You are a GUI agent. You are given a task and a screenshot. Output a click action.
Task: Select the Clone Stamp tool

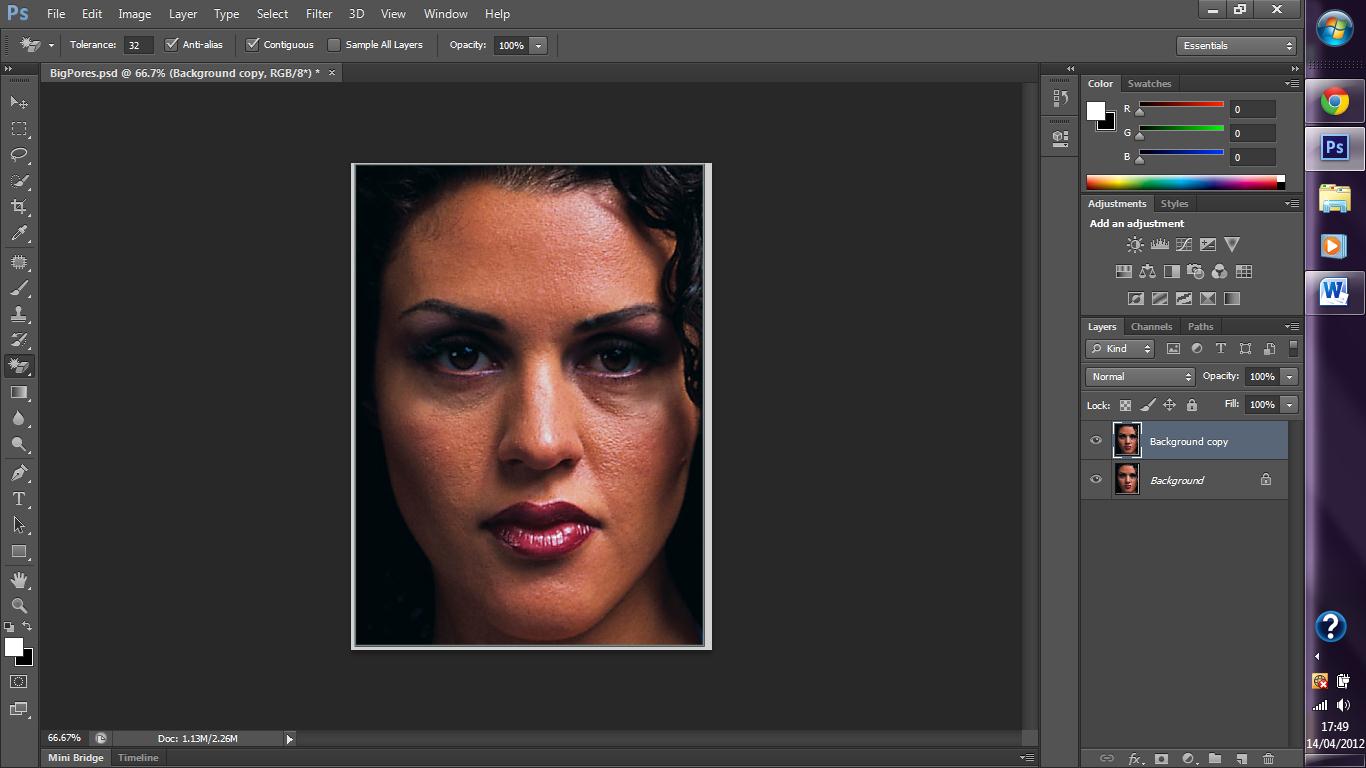tap(19, 314)
